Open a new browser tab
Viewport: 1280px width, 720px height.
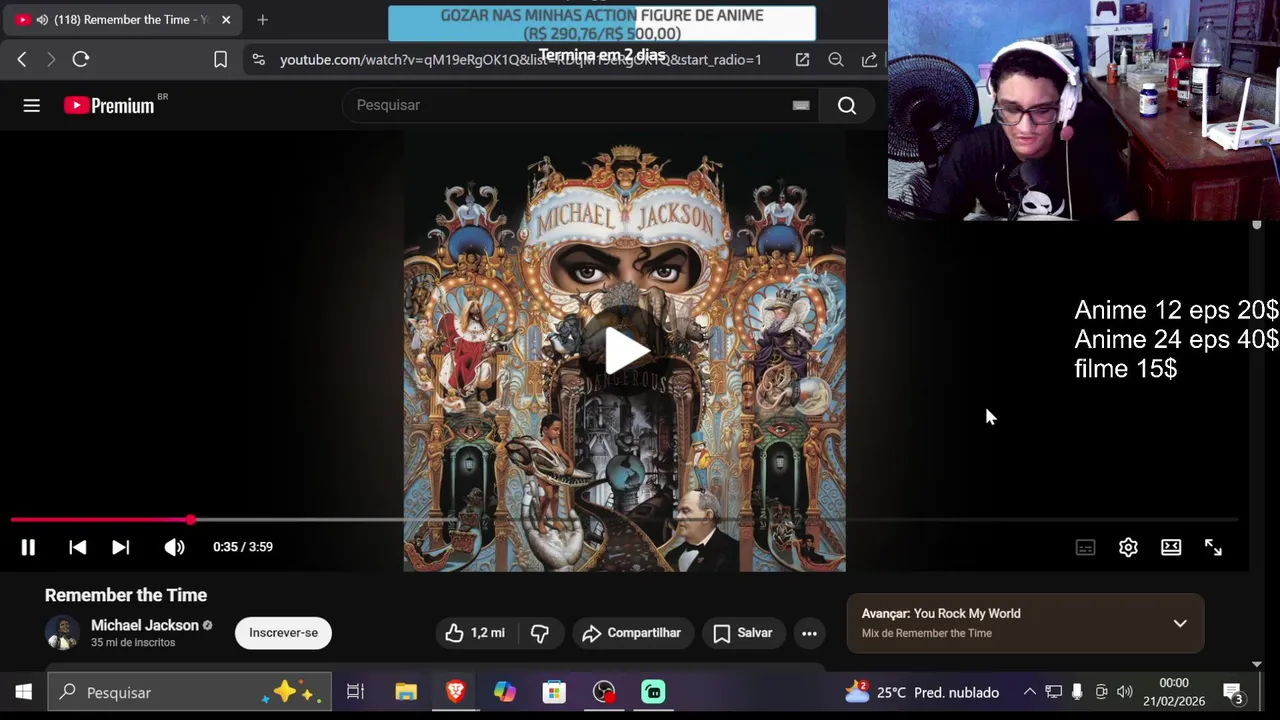262,20
